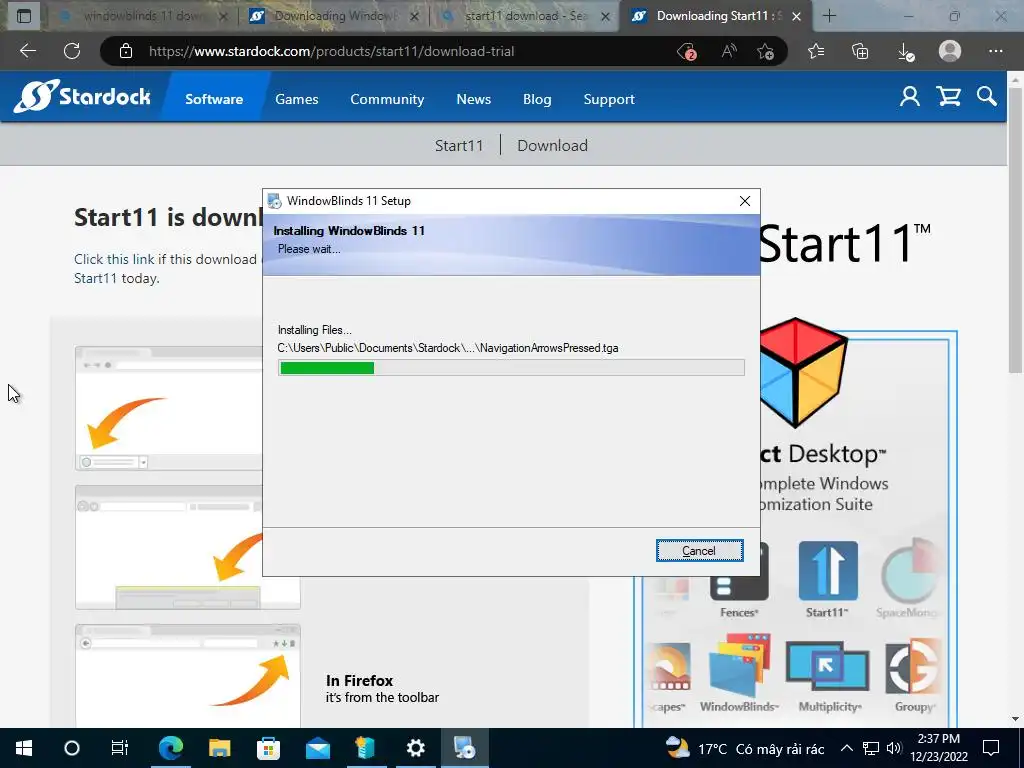
Task: Open the shopping cart
Action: pyautogui.click(x=948, y=97)
